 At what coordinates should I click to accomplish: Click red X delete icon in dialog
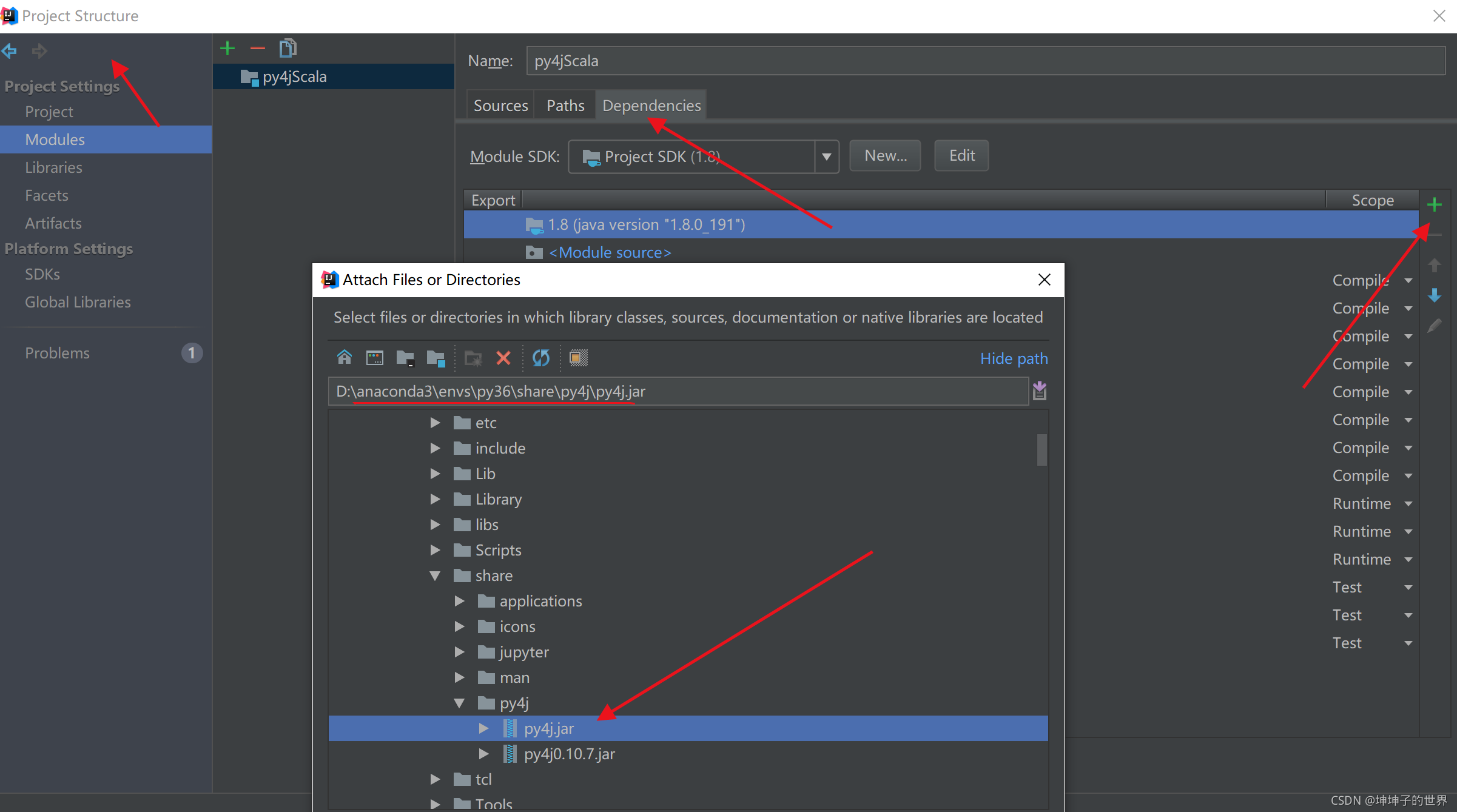pos(503,358)
